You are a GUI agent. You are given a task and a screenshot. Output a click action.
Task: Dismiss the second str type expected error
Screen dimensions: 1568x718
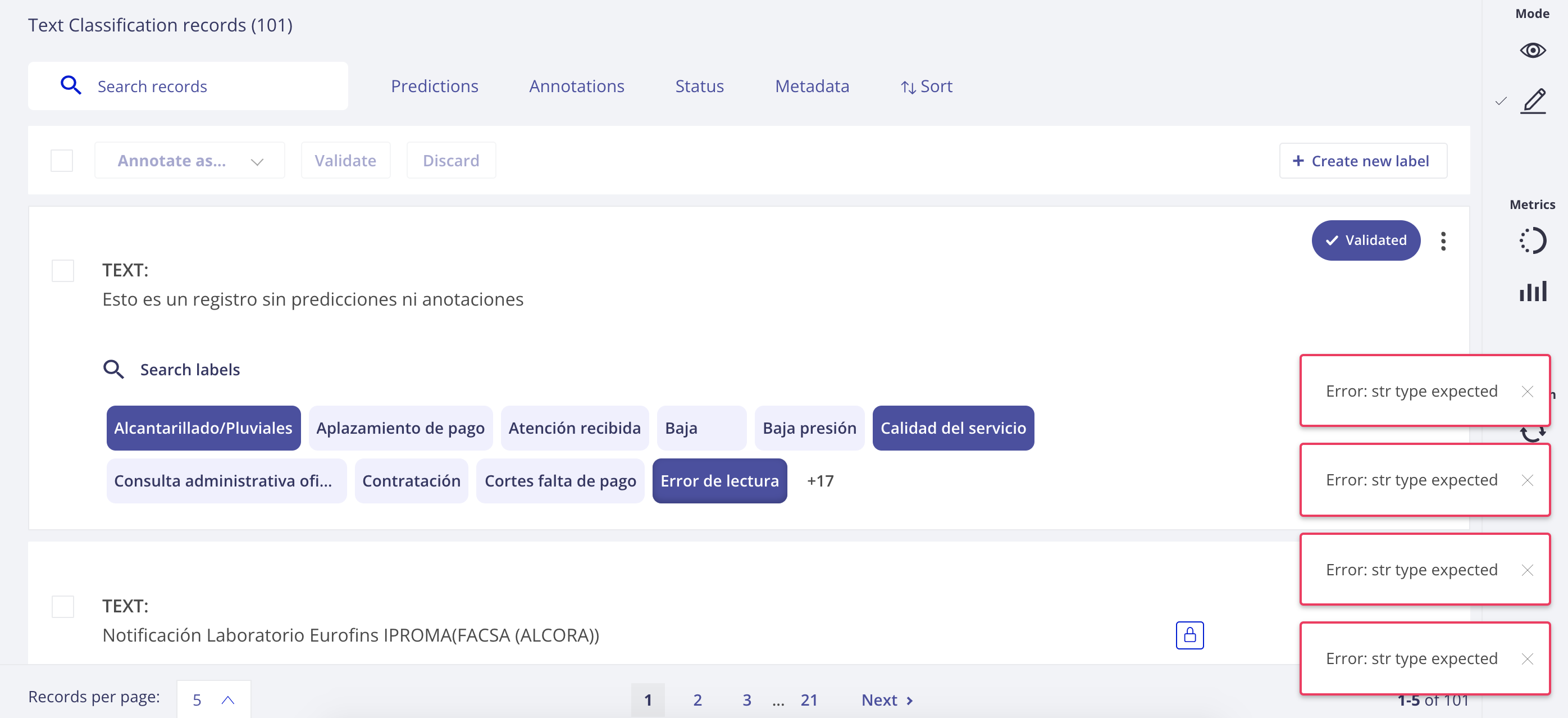pos(1526,480)
